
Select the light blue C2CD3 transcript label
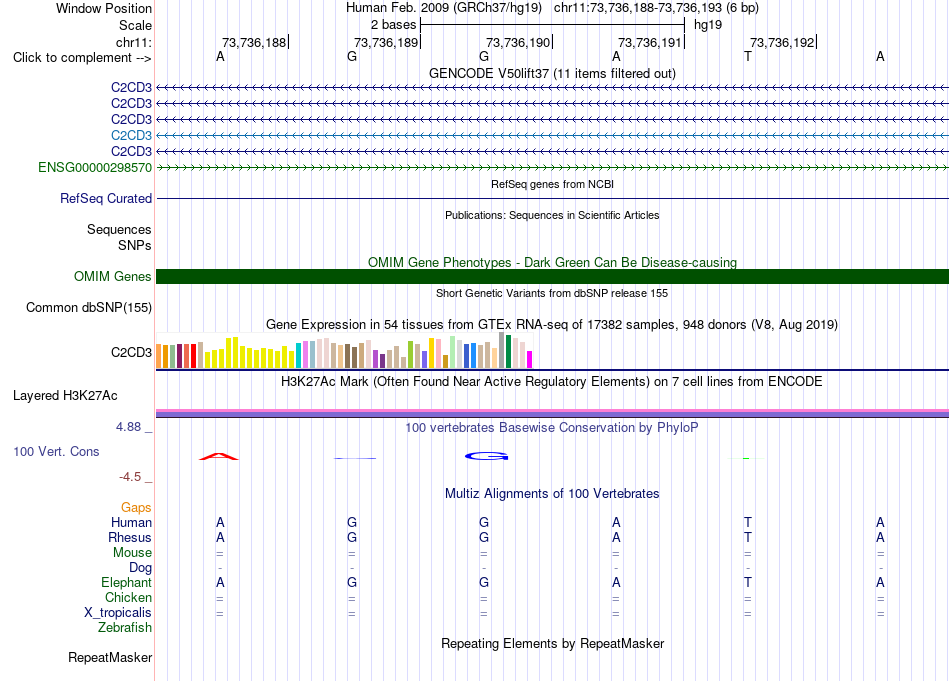tap(131, 135)
